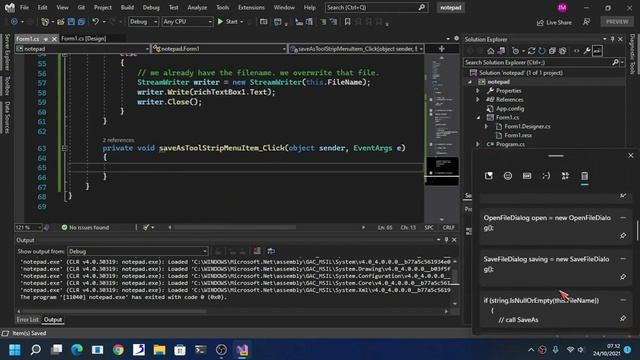Viewport: 640px width, 360px height.
Task: Pin the SaveFileDialog clipboard entry
Action: click(x=623, y=277)
